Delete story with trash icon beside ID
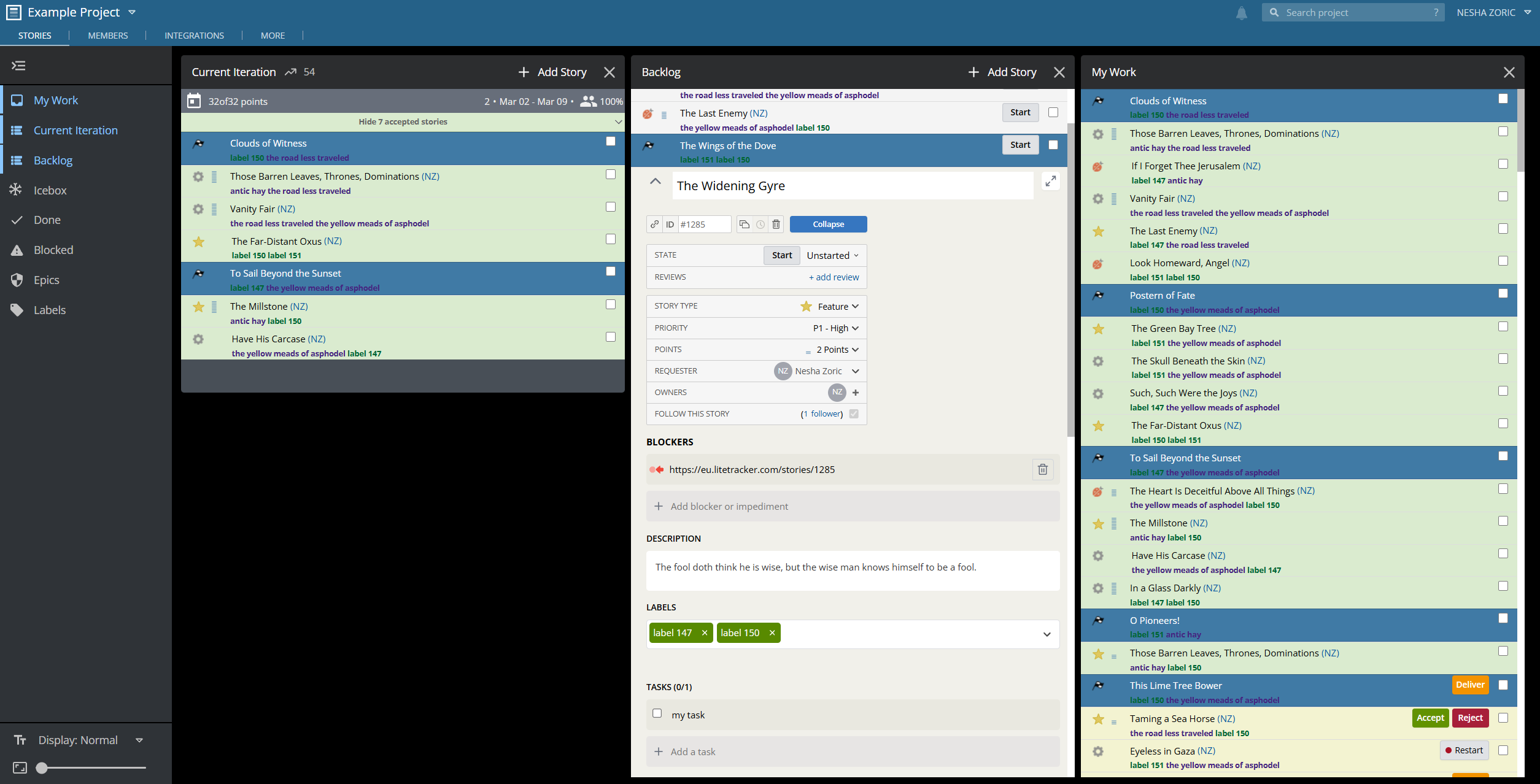Screen dimensions: 1540x784 (776, 225)
